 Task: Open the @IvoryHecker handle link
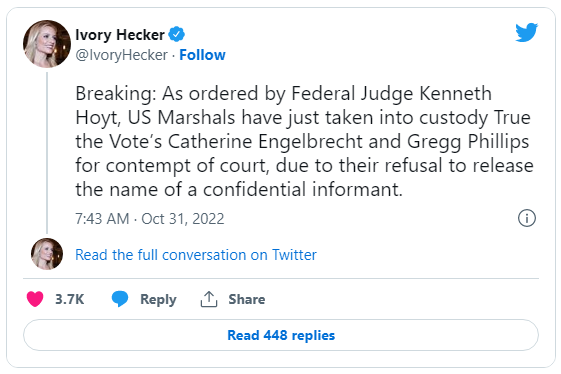[x=121, y=55]
